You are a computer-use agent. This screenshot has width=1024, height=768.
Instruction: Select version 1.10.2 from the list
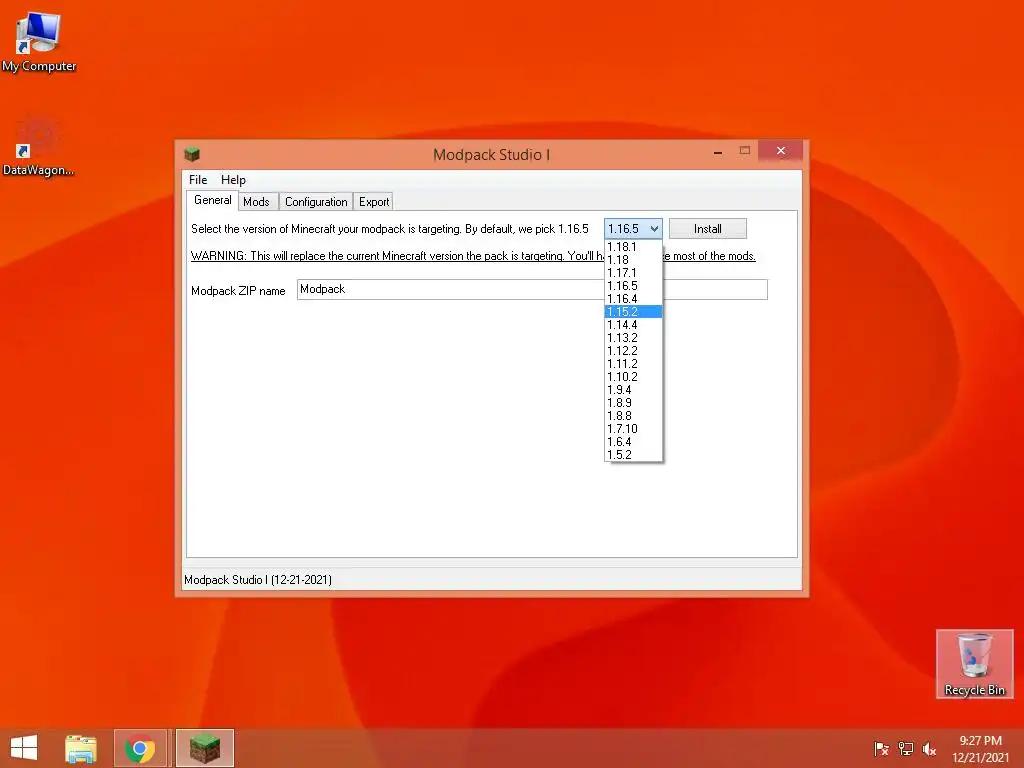633,377
